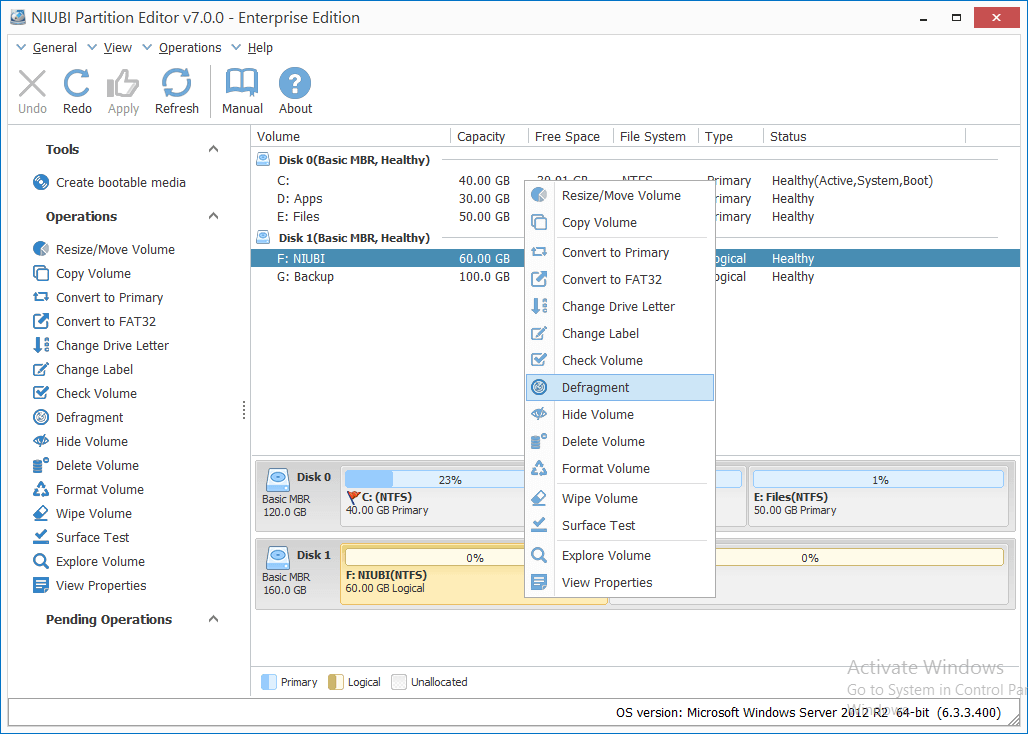Choose Explore Volume in context menu
The image size is (1028, 734).
[620, 555]
